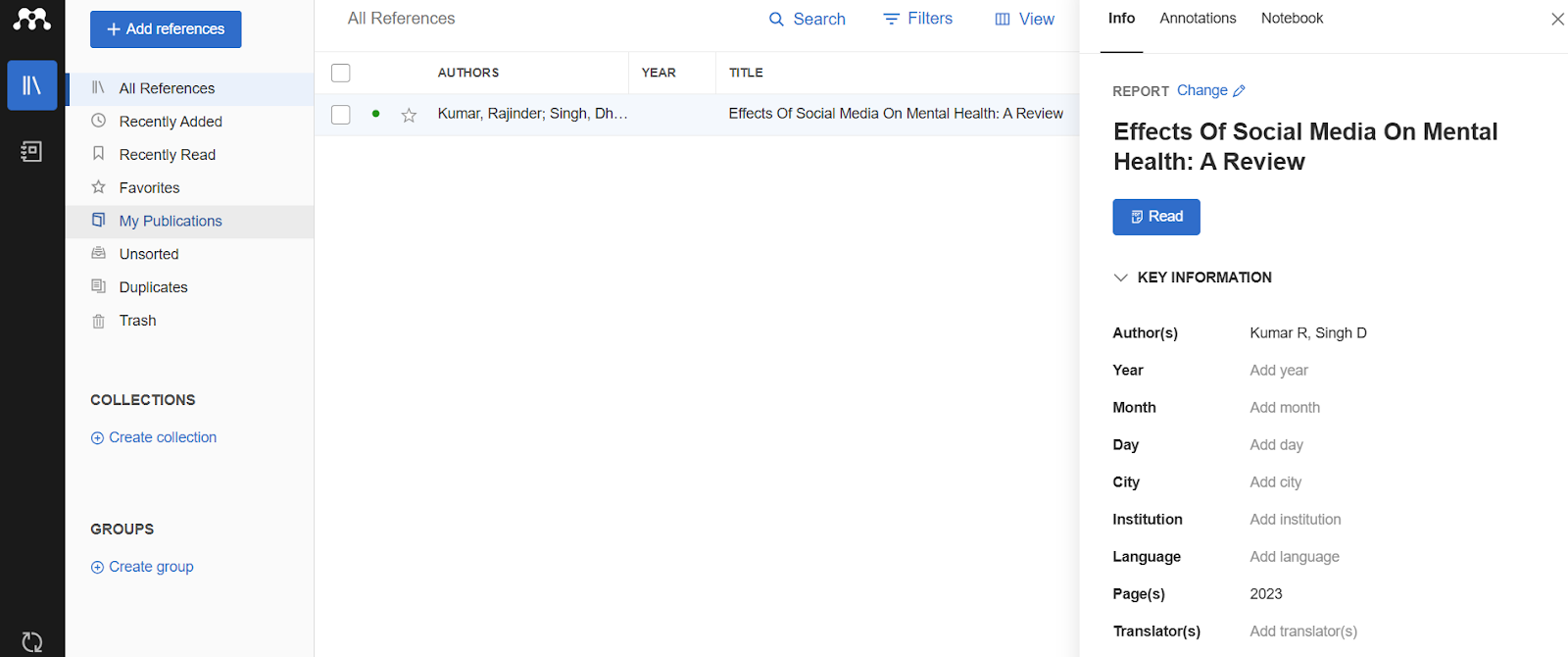Image resolution: width=1568 pixels, height=657 pixels.
Task: Open the Notebook icon in left rail
Action: pos(31,151)
